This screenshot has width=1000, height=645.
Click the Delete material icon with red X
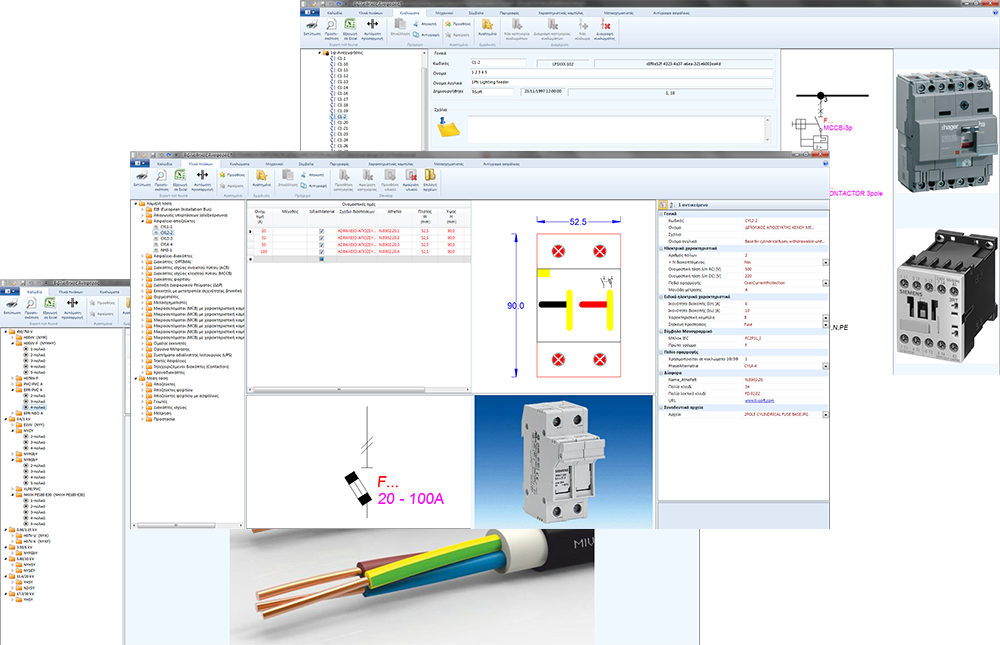pyautogui.click(x=410, y=176)
